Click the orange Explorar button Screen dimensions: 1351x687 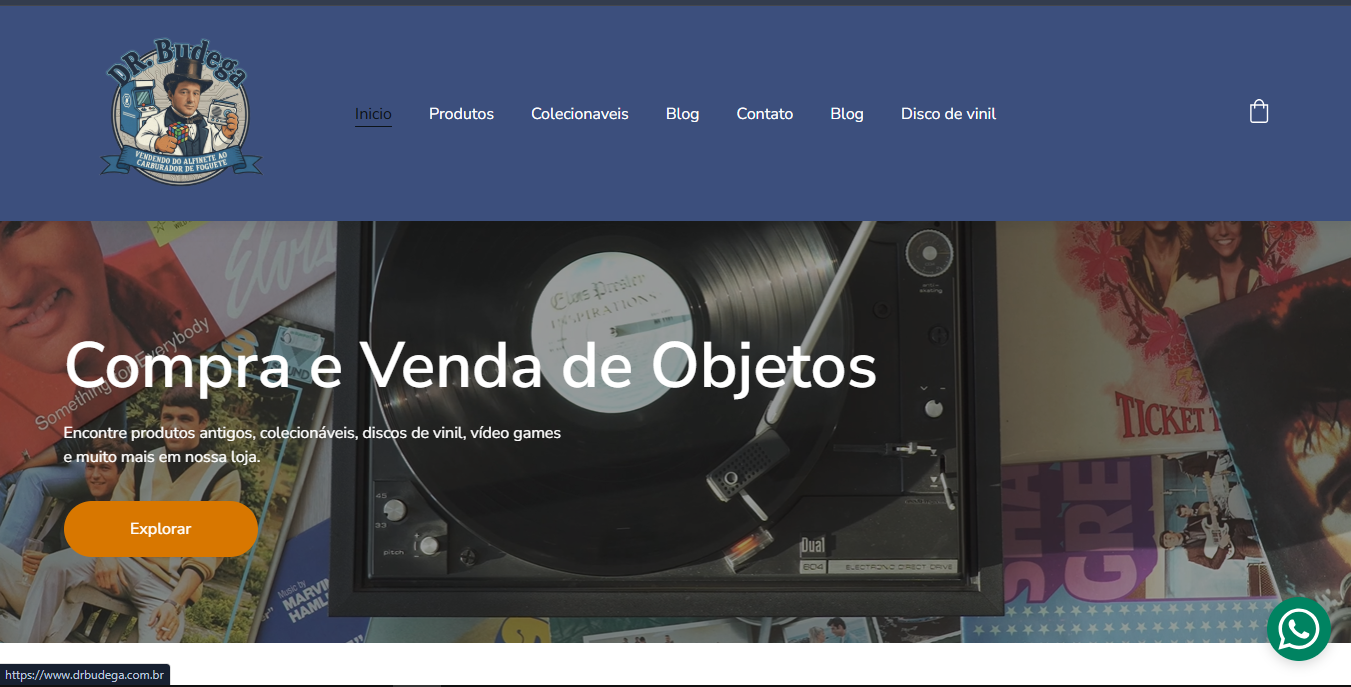pyautogui.click(x=161, y=529)
